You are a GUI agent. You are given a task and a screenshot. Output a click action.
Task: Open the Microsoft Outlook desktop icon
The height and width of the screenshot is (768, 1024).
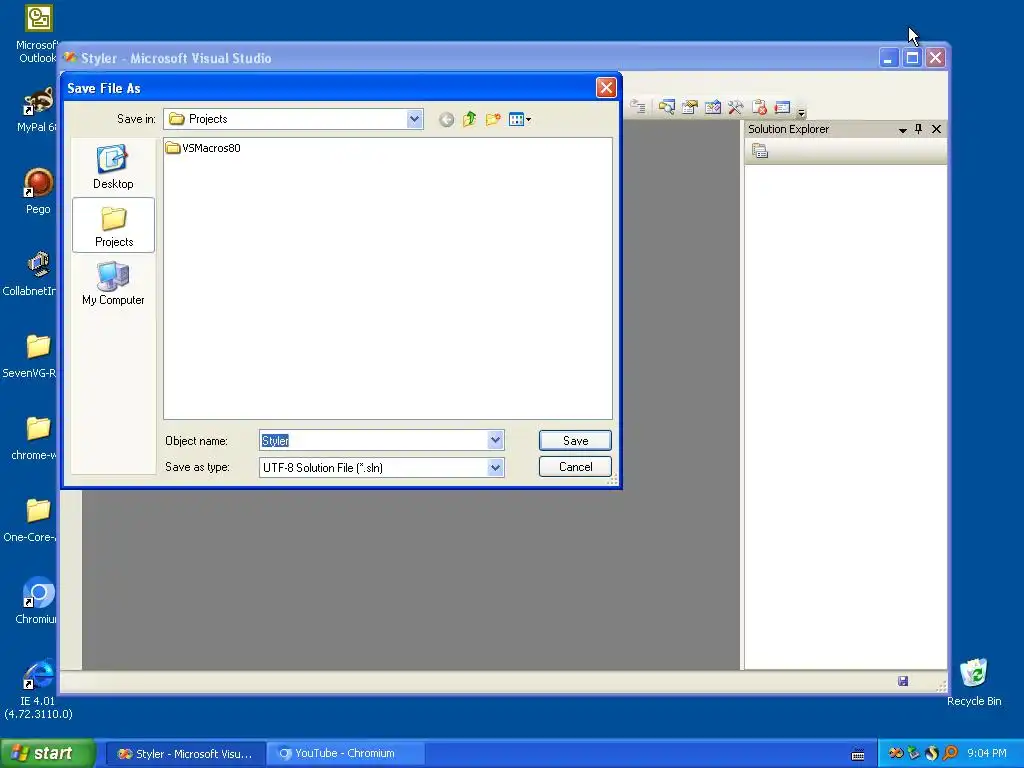(37, 34)
